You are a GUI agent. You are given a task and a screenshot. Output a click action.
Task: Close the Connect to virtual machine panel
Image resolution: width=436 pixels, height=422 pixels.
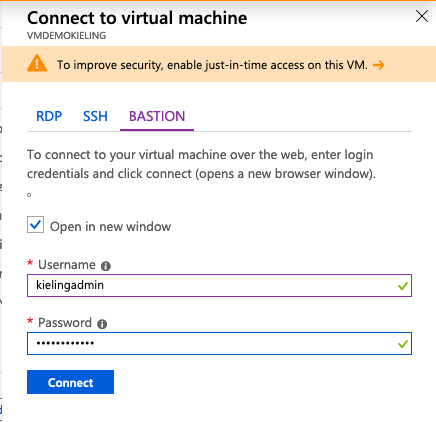point(422,16)
